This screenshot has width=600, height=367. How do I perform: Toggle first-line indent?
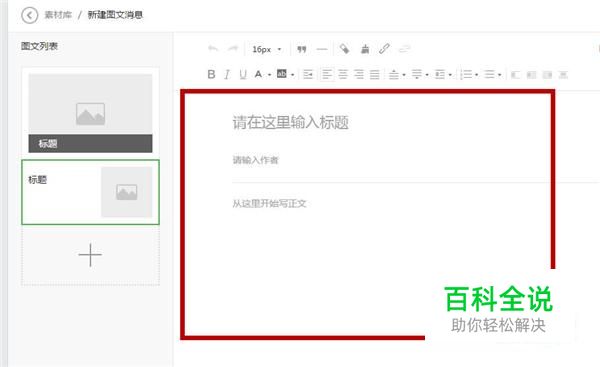tap(308, 74)
